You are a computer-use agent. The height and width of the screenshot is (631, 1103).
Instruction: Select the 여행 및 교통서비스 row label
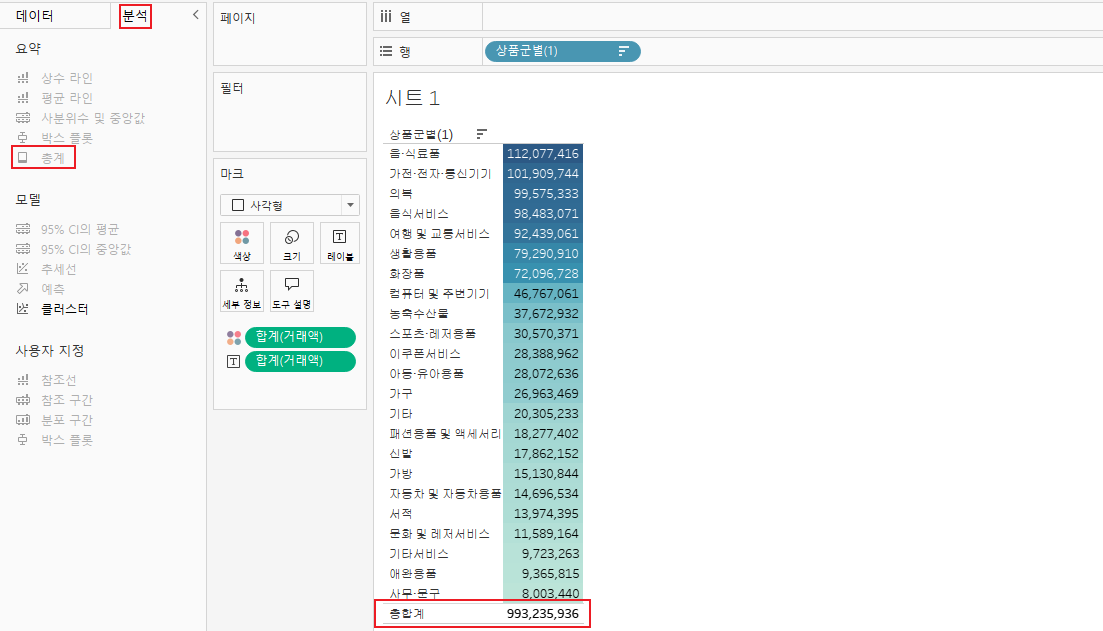coord(440,234)
